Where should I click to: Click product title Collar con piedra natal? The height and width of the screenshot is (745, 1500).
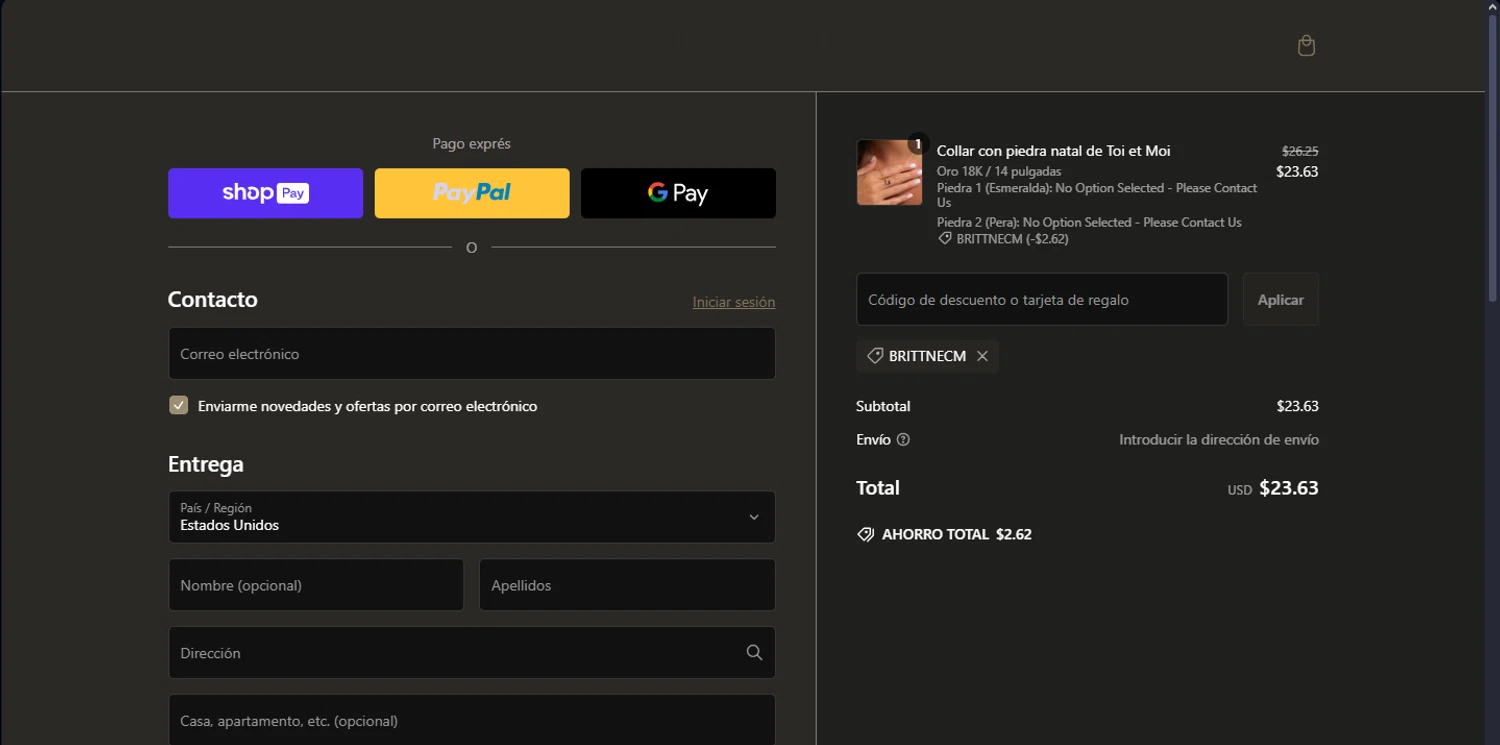1053,151
